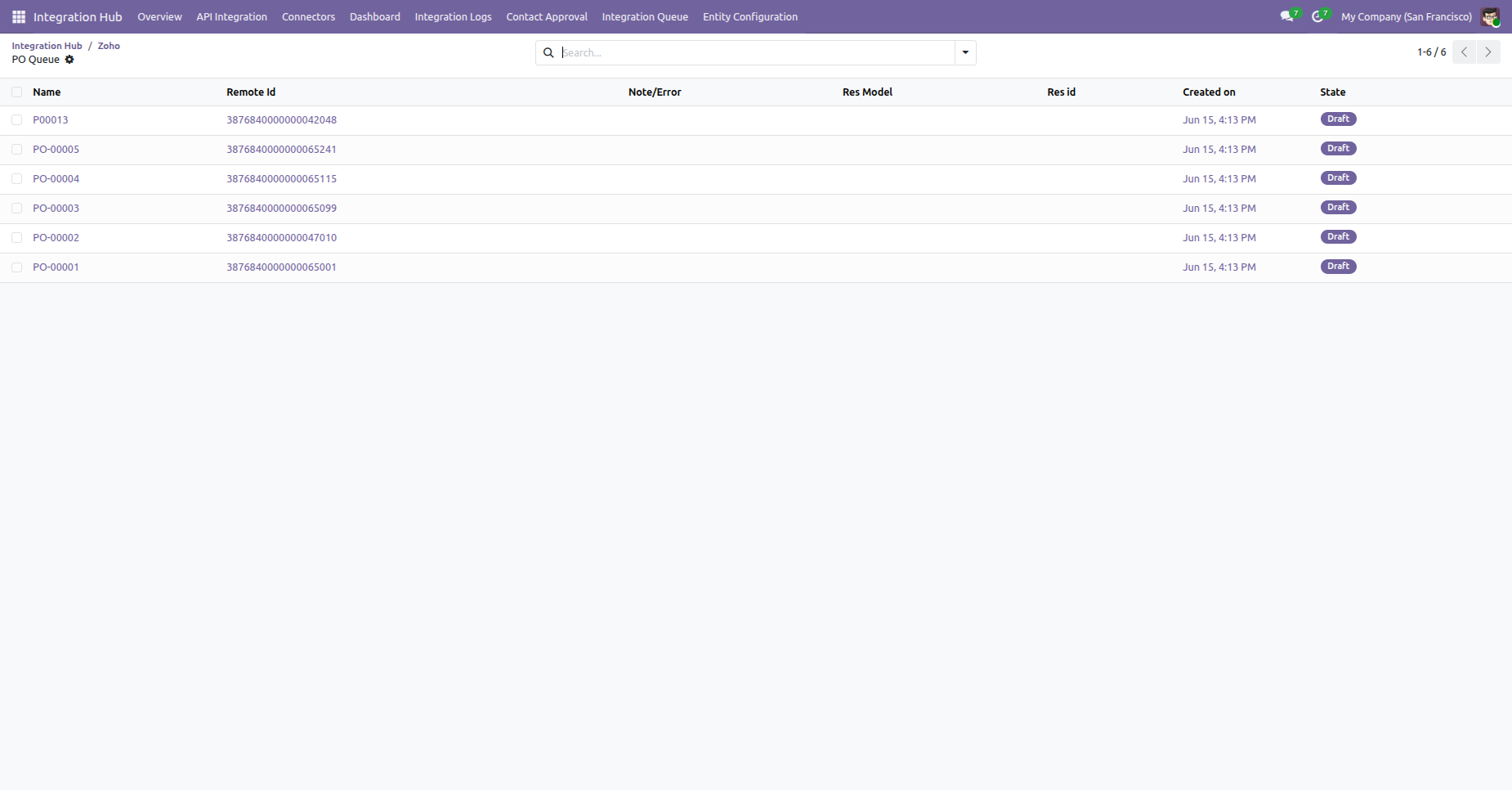Click the Draft badge on P00013 row

coord(1338,119)
